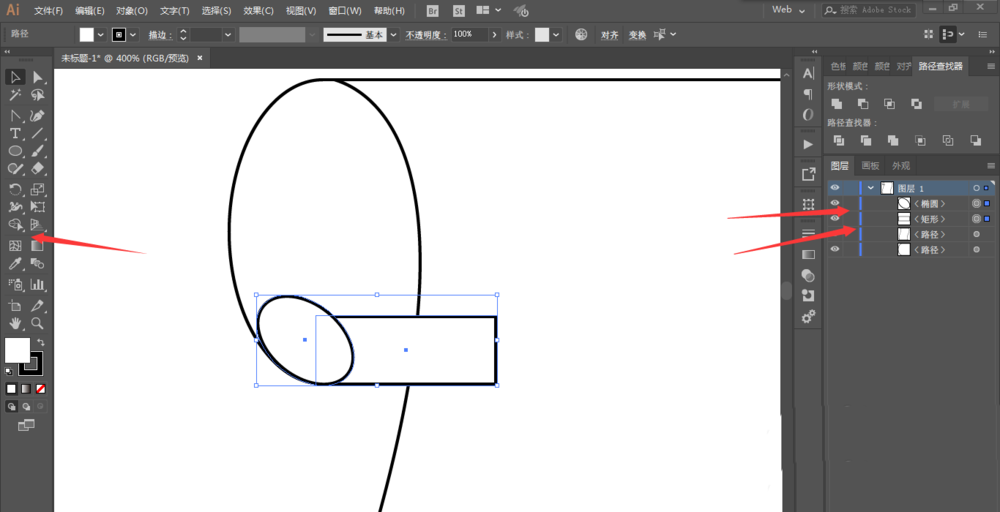Select the Column Graph tool
The height and width of the screenshot is (512, 1000).
pyautogui.click(x=38, y=284)
